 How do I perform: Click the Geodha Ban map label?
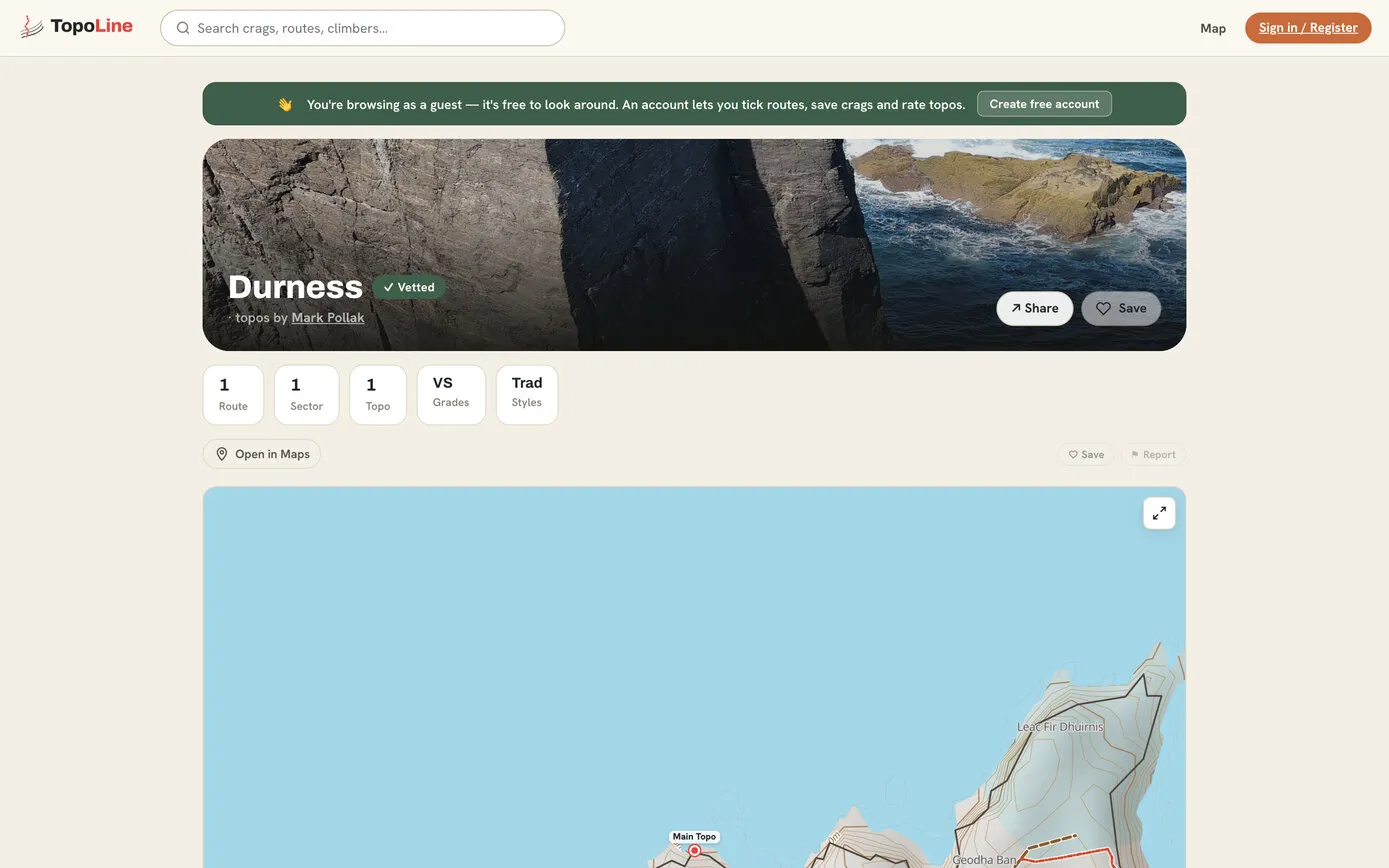pyautogui.click(x=984, y=859)
